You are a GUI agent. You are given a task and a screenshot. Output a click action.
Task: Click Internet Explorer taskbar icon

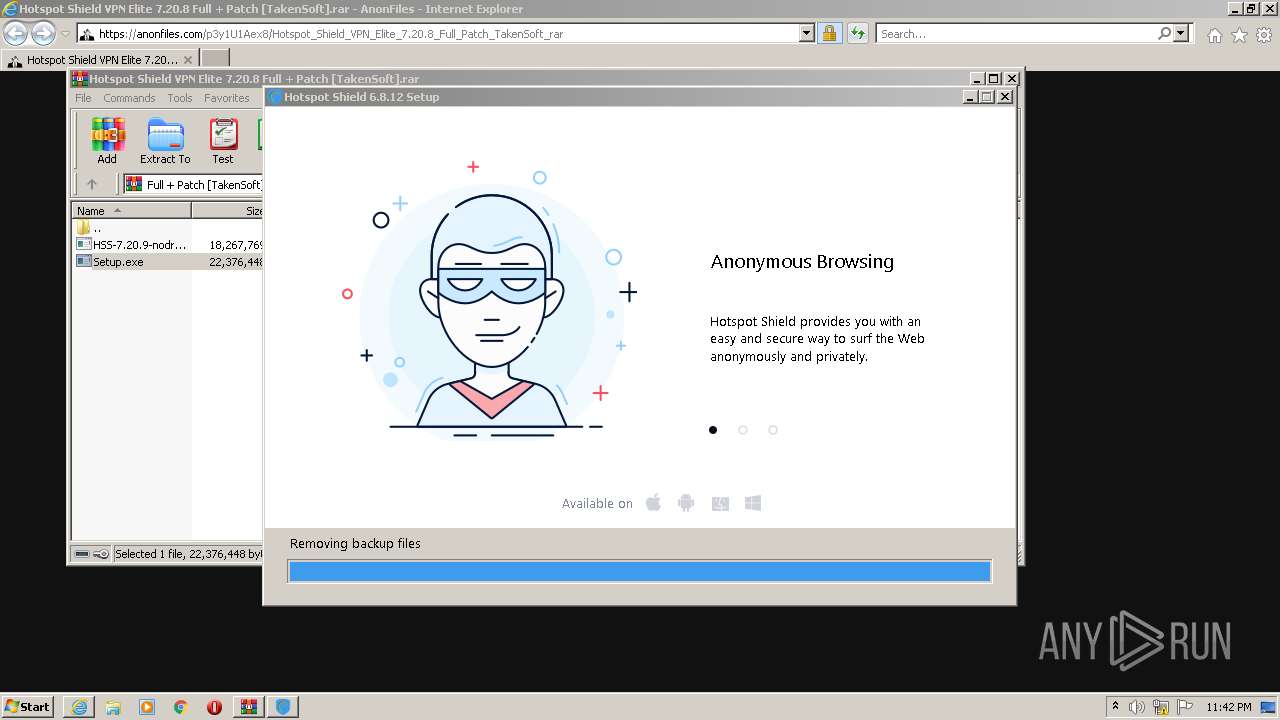tap(79, 706)
